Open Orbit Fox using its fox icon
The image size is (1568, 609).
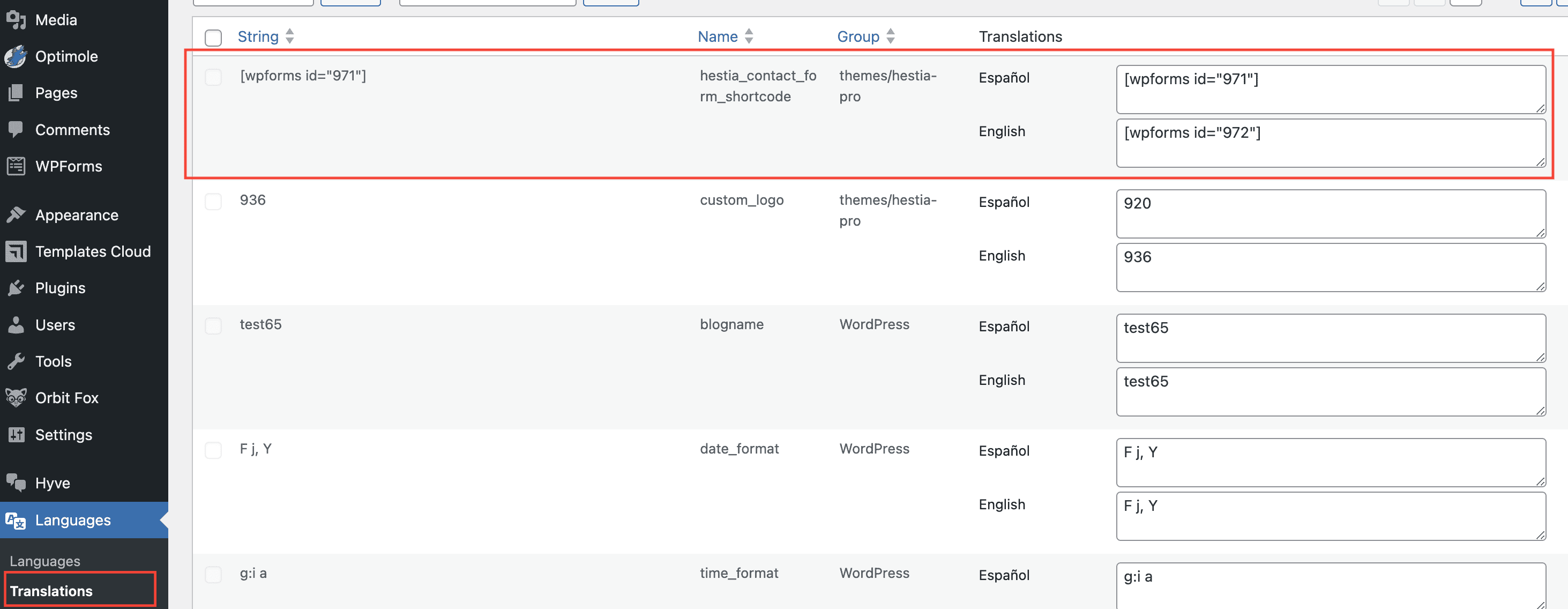[17, 398]
